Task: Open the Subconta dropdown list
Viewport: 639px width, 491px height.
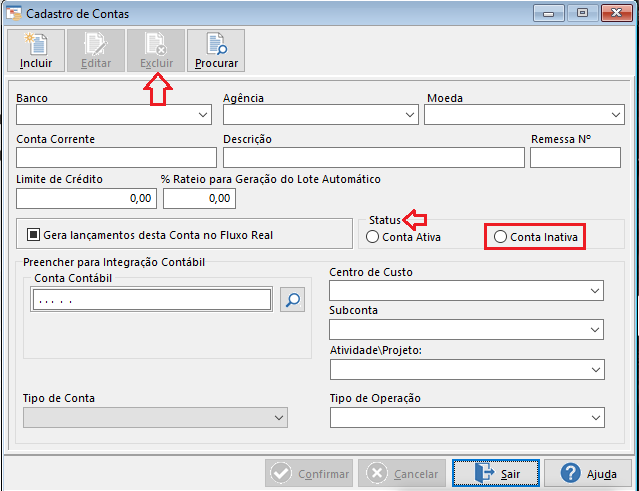Action: (466, 329)
